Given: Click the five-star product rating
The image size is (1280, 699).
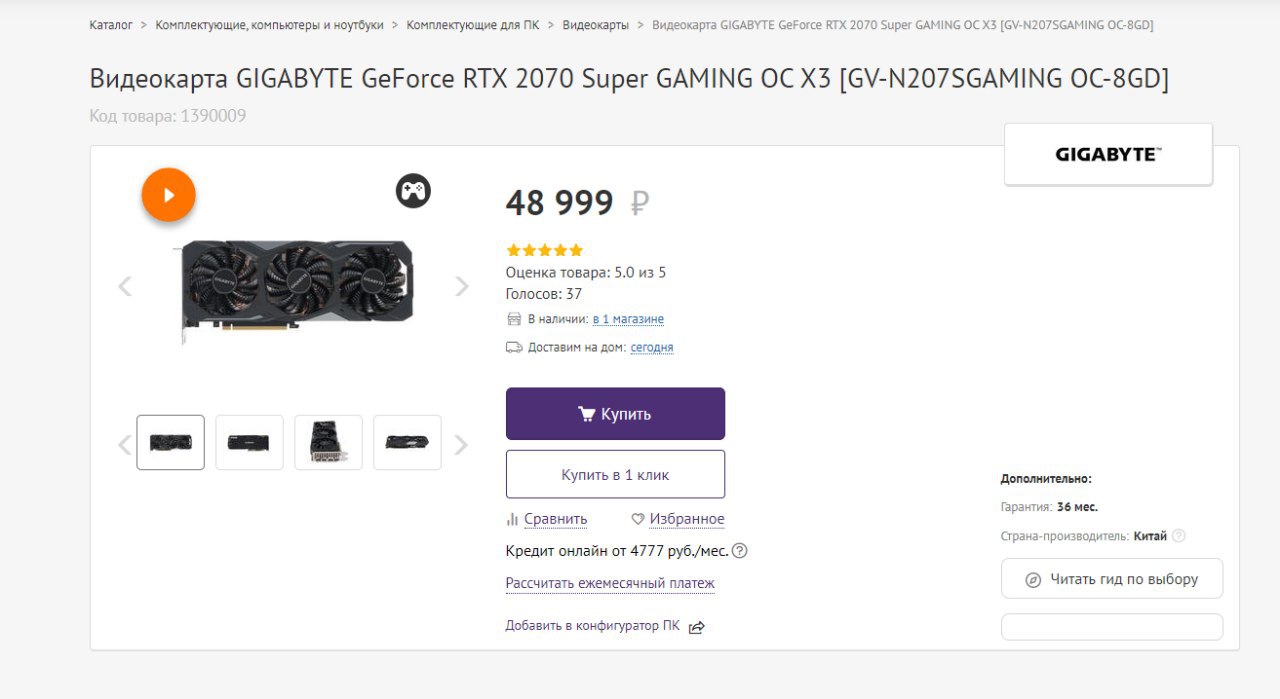Looking at the screenshot, I should [545, 250].
